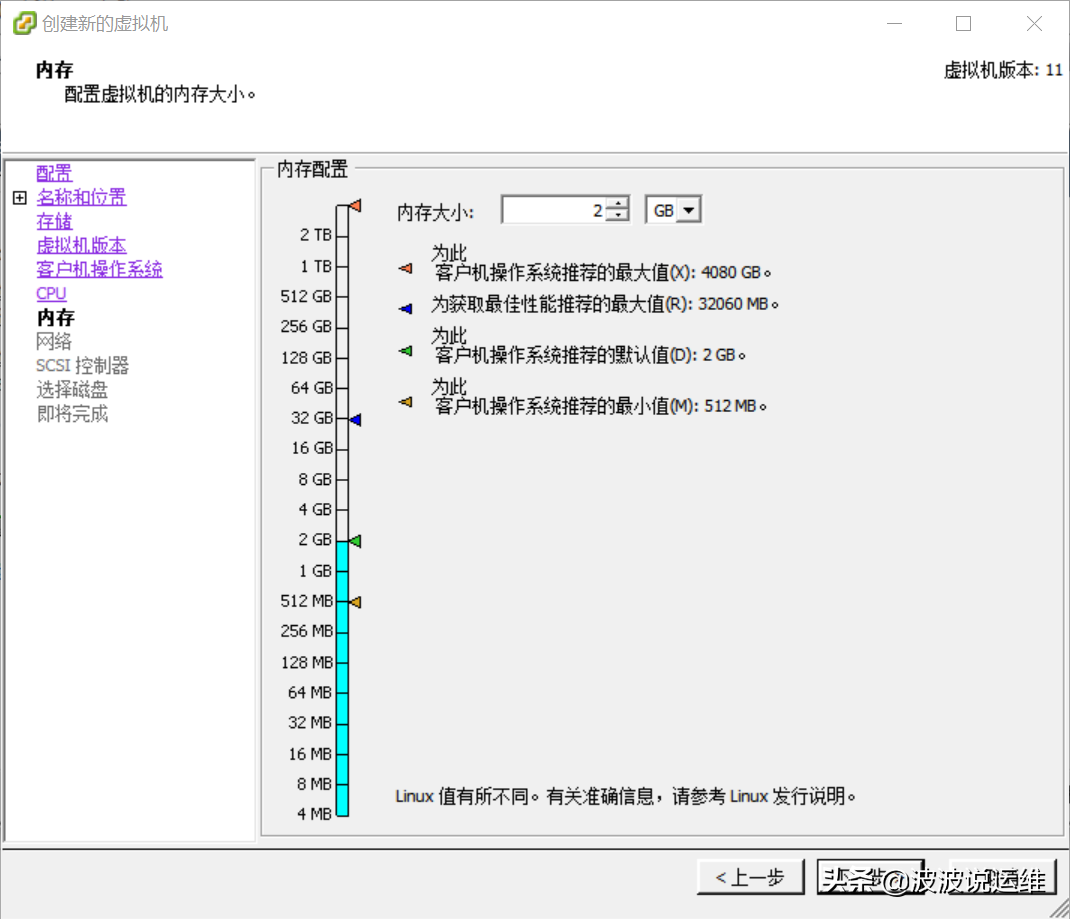
Task: Click the 8 GB scale label
Action: [315, 479]
